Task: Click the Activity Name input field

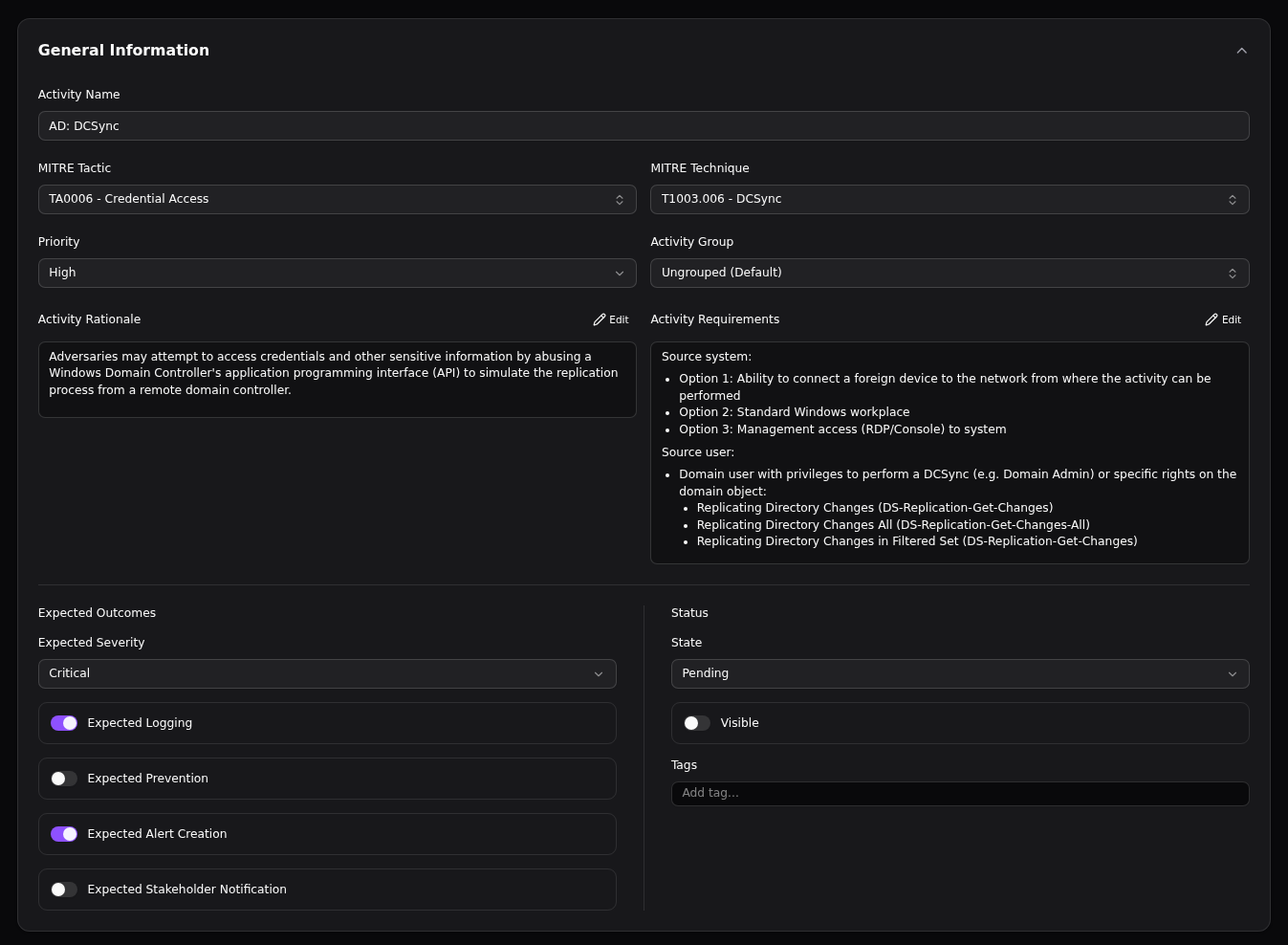Action: pos(643,126)
